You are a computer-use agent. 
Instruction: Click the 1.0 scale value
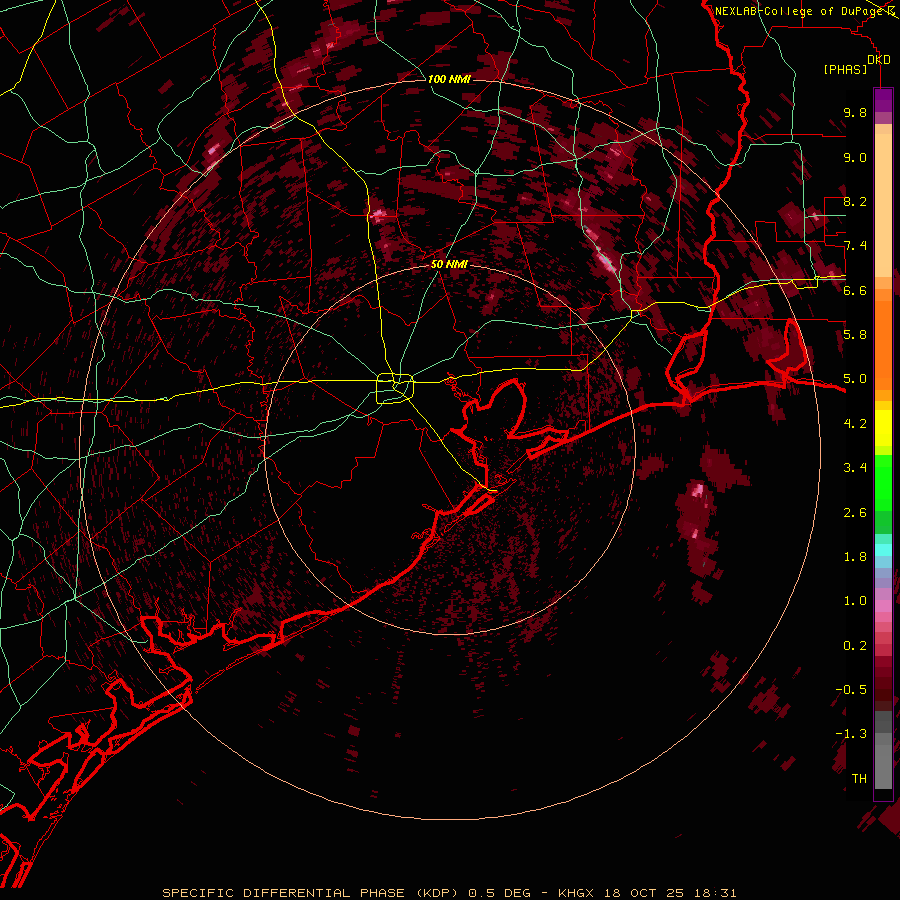pyautogui.click(x=855, y=601)
